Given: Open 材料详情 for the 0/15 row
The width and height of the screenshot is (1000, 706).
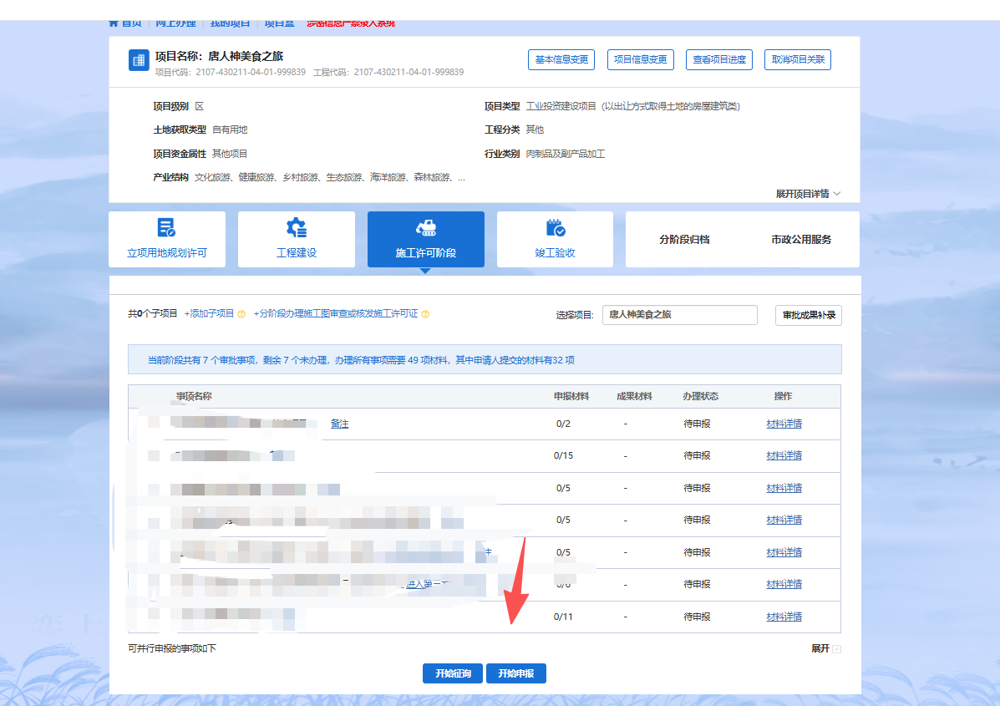Looking at the screenshot, I should [784, 456].
